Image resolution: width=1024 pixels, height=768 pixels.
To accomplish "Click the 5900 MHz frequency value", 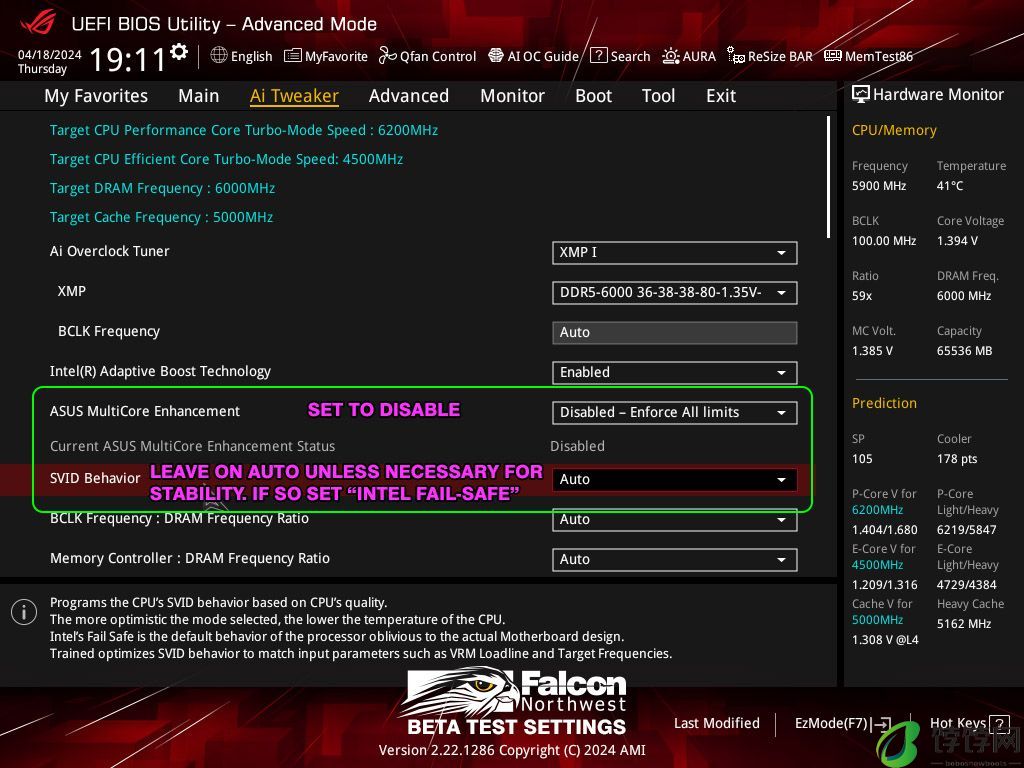I will pyautogui.click(x=879, y=185).
